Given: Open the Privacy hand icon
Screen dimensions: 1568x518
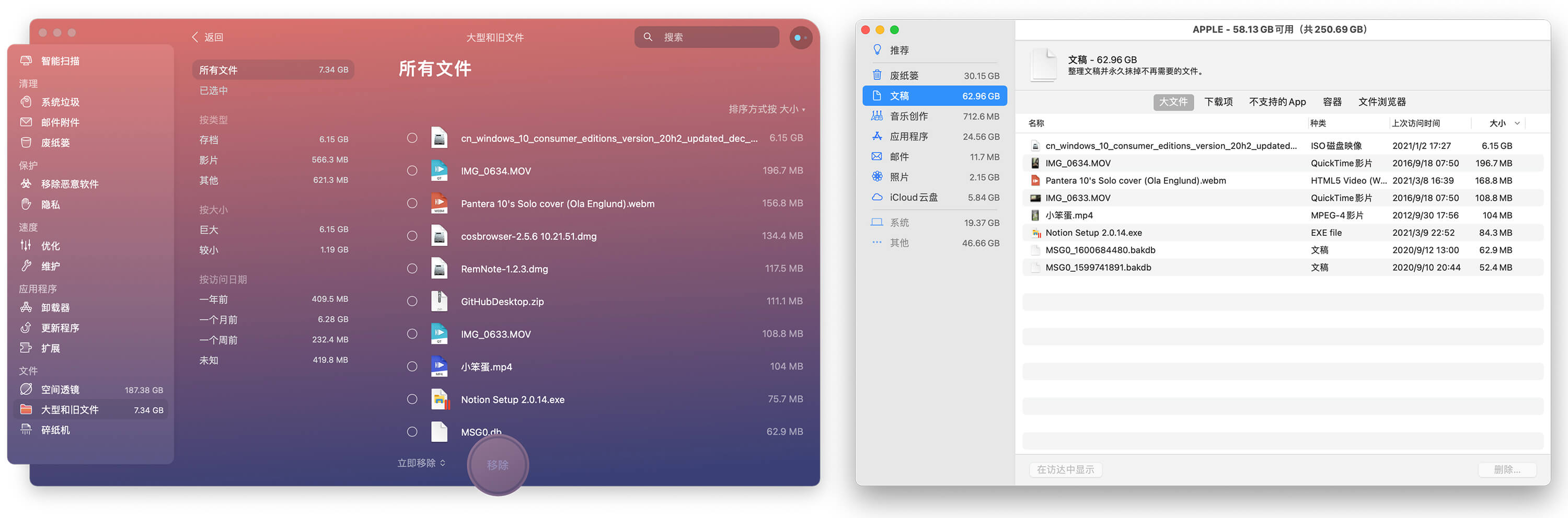Looking at the screenshot, I should pos(26,204).
